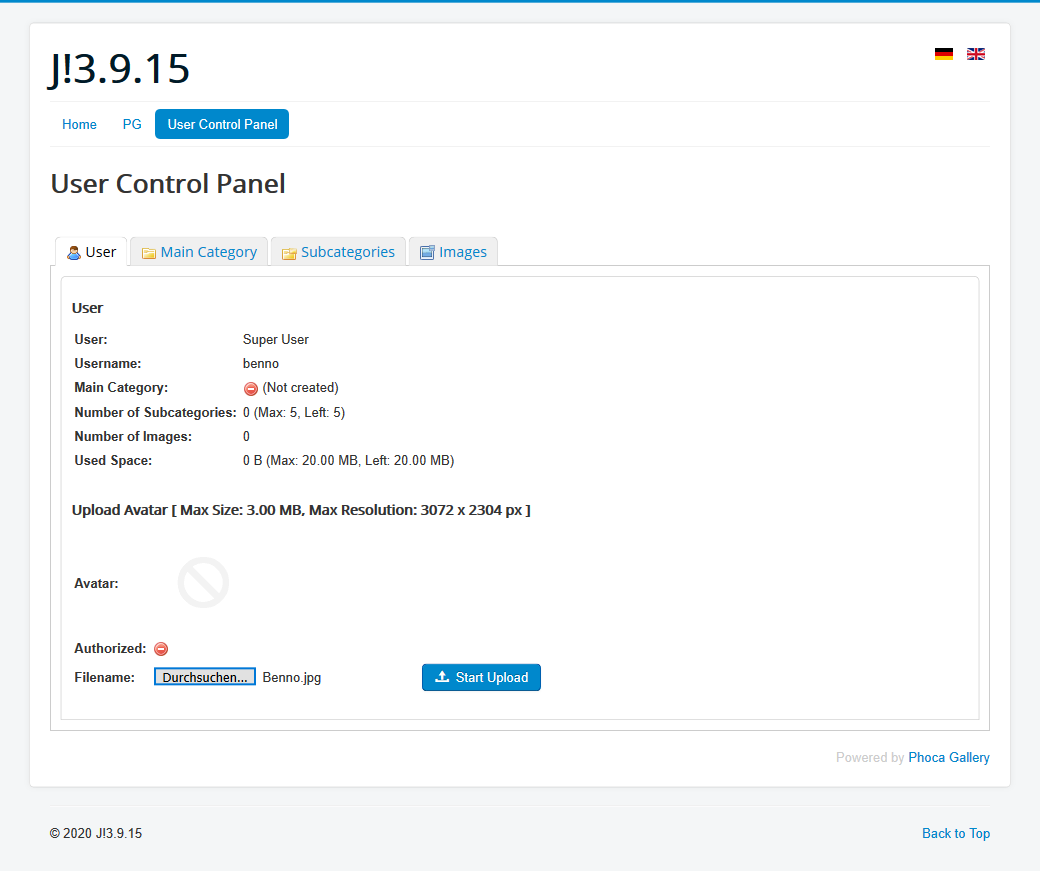The height and width of the screenshot is (871, 1040).
Task: Select the User tab
Action: pyautogui.click(x=91, y=252)
